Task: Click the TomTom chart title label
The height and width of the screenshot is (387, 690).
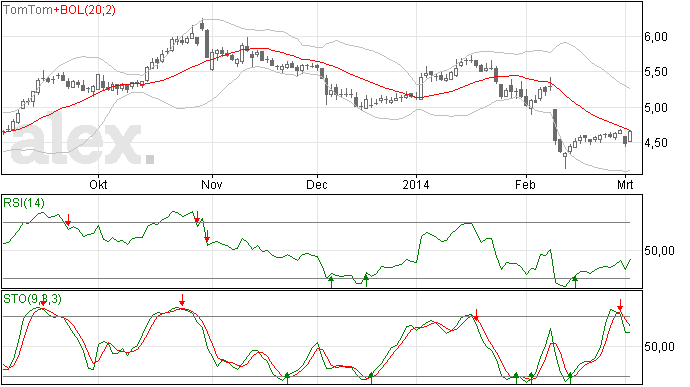Action: pos(28,10)
